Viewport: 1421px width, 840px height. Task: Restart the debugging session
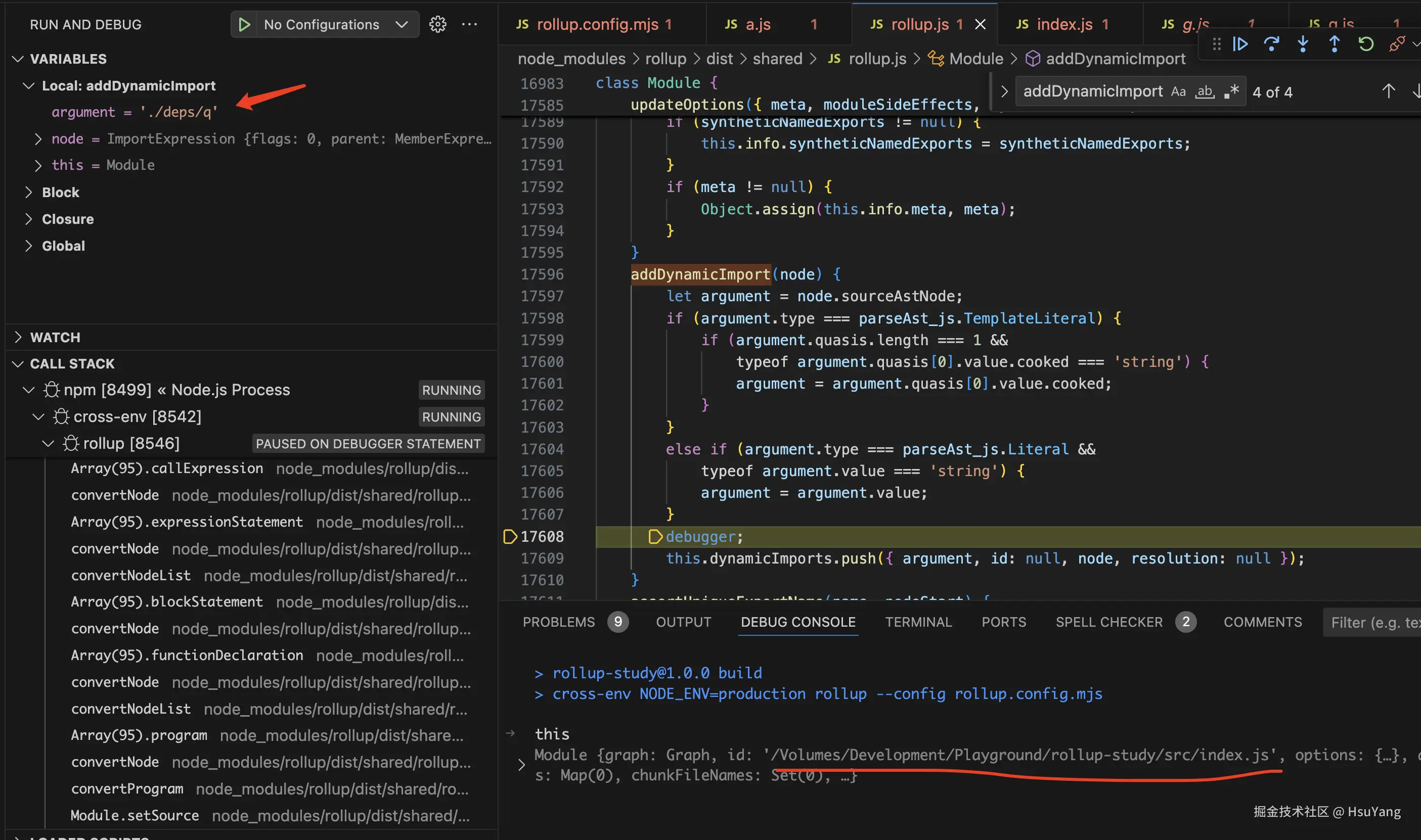point(1365,43)
